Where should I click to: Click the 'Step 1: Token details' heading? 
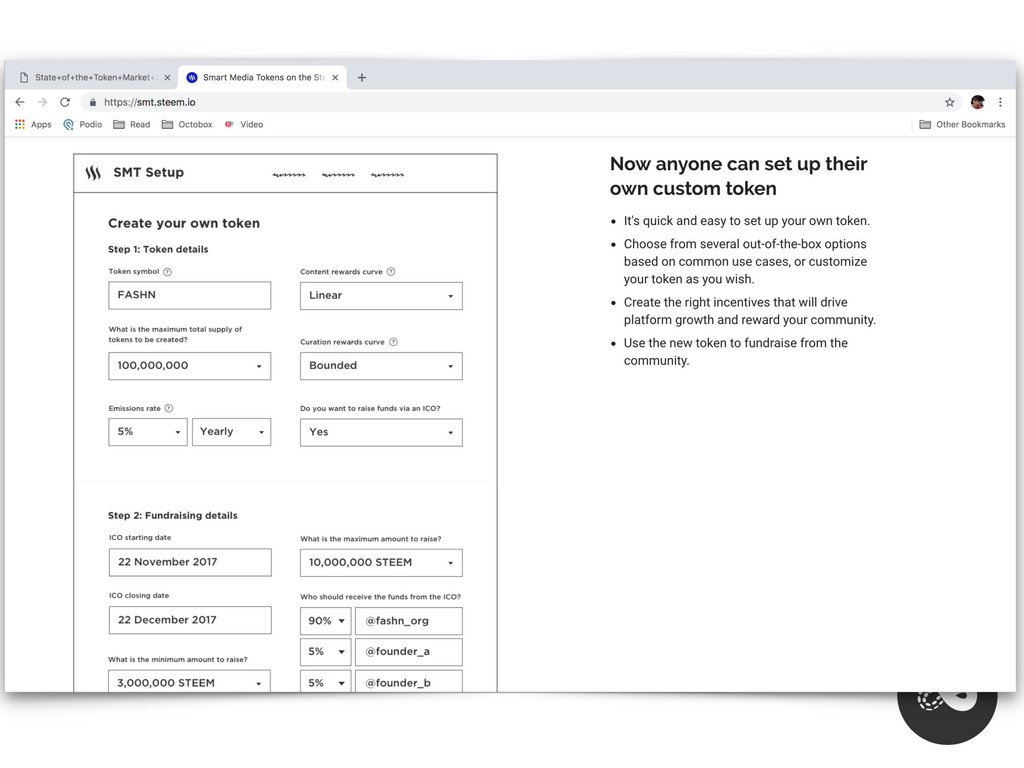coord(158,249)
